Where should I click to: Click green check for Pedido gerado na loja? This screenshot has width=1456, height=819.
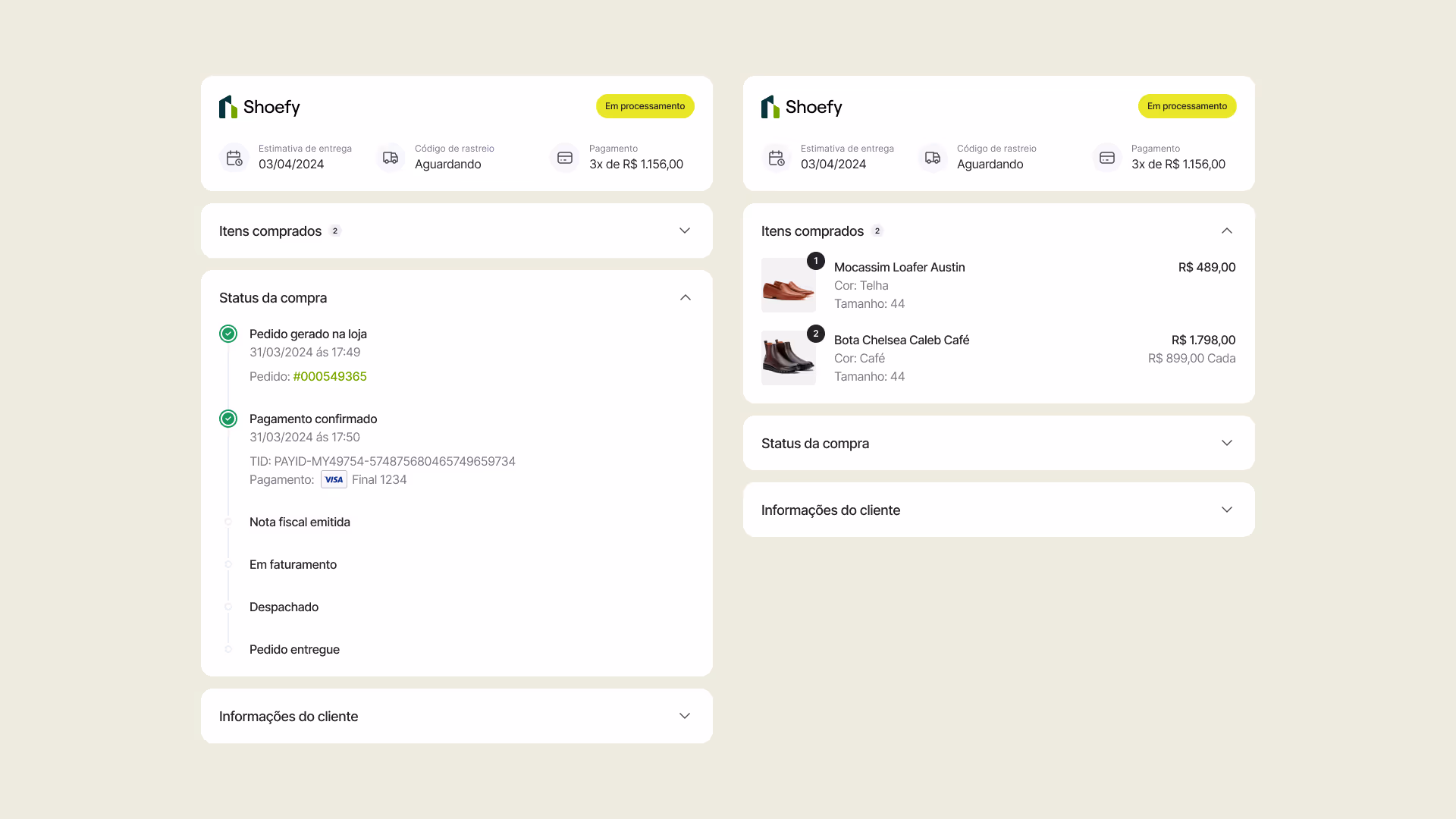tap(228, 334)
